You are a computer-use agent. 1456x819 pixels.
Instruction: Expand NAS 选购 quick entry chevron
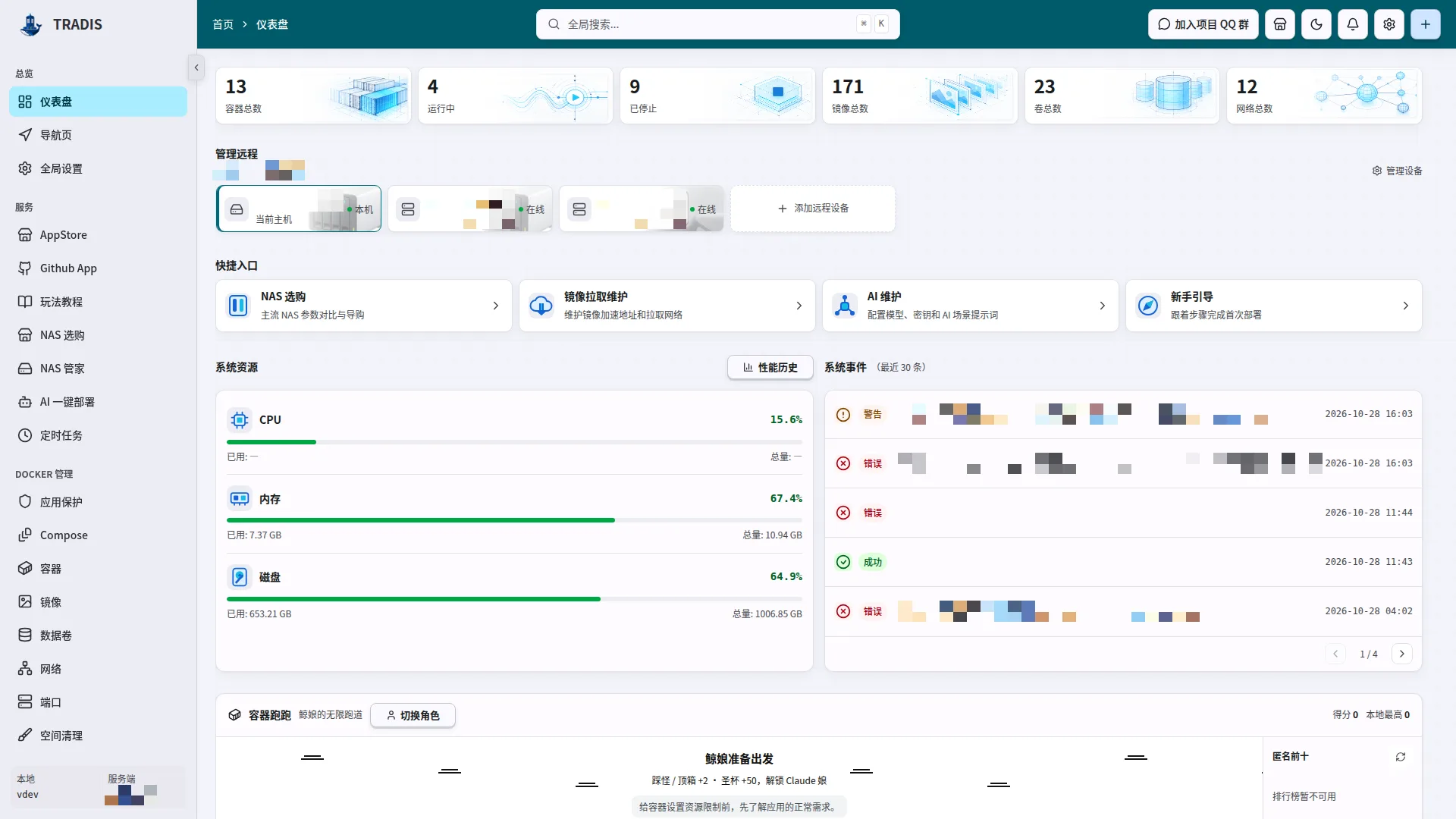click(496, 306)
